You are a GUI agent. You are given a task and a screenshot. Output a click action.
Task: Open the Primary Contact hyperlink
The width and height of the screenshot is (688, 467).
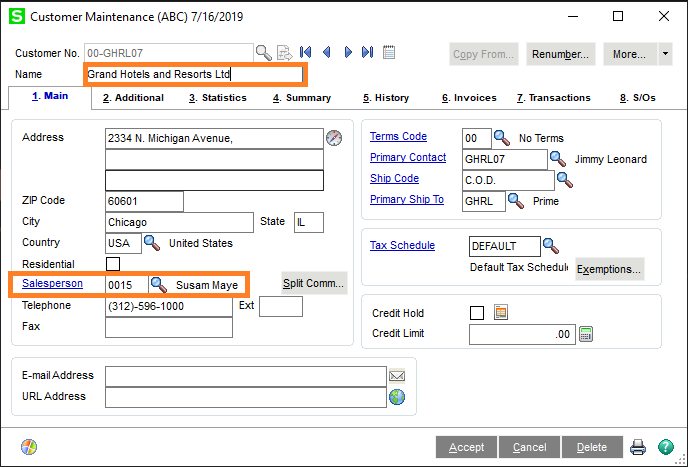(408, 158)
